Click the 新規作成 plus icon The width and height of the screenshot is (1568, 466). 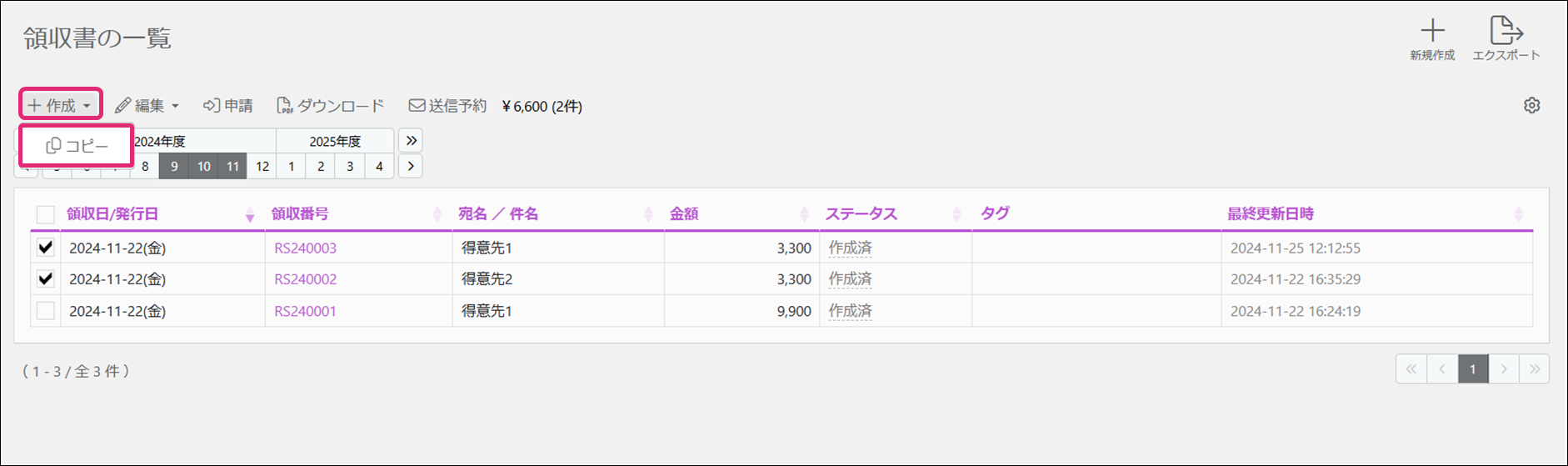(x=1432, y=32)
